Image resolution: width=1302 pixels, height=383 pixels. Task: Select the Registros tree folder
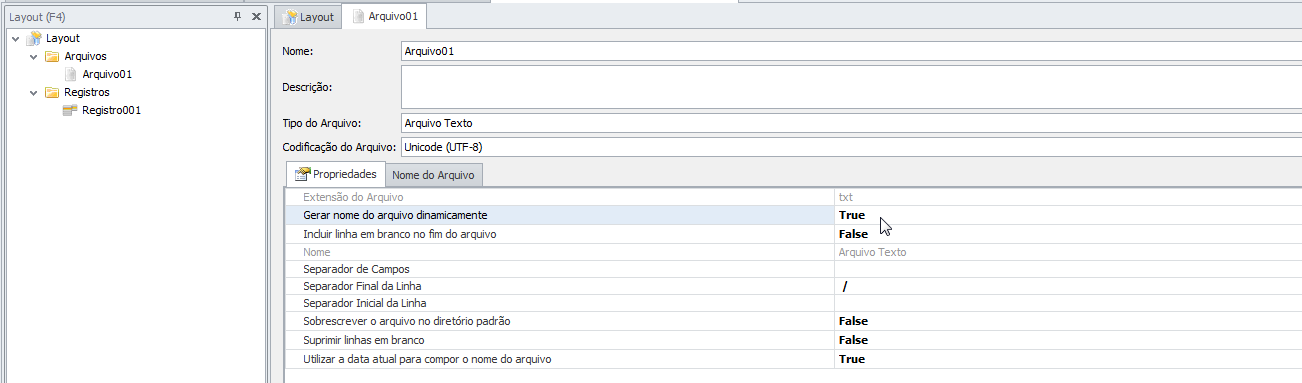tap(87, 92)
